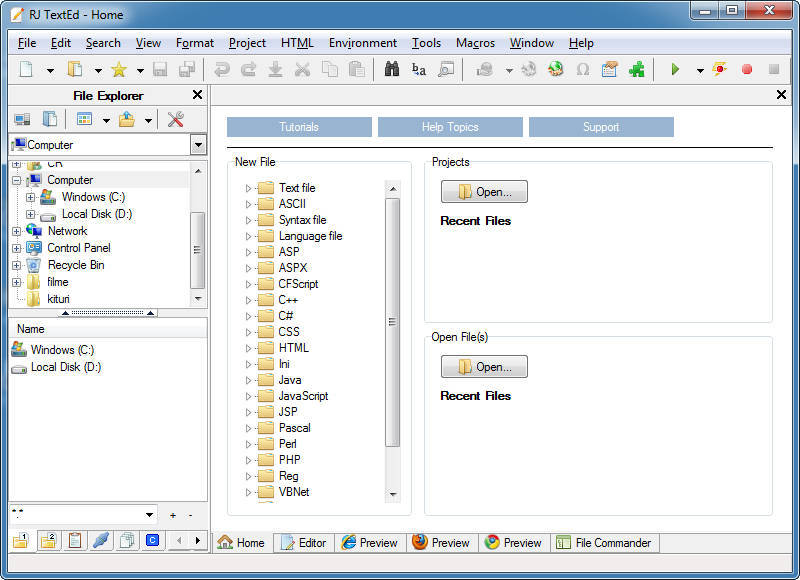Click the Name column header
This screenshot has width=800, height=580.
(108, 329)
